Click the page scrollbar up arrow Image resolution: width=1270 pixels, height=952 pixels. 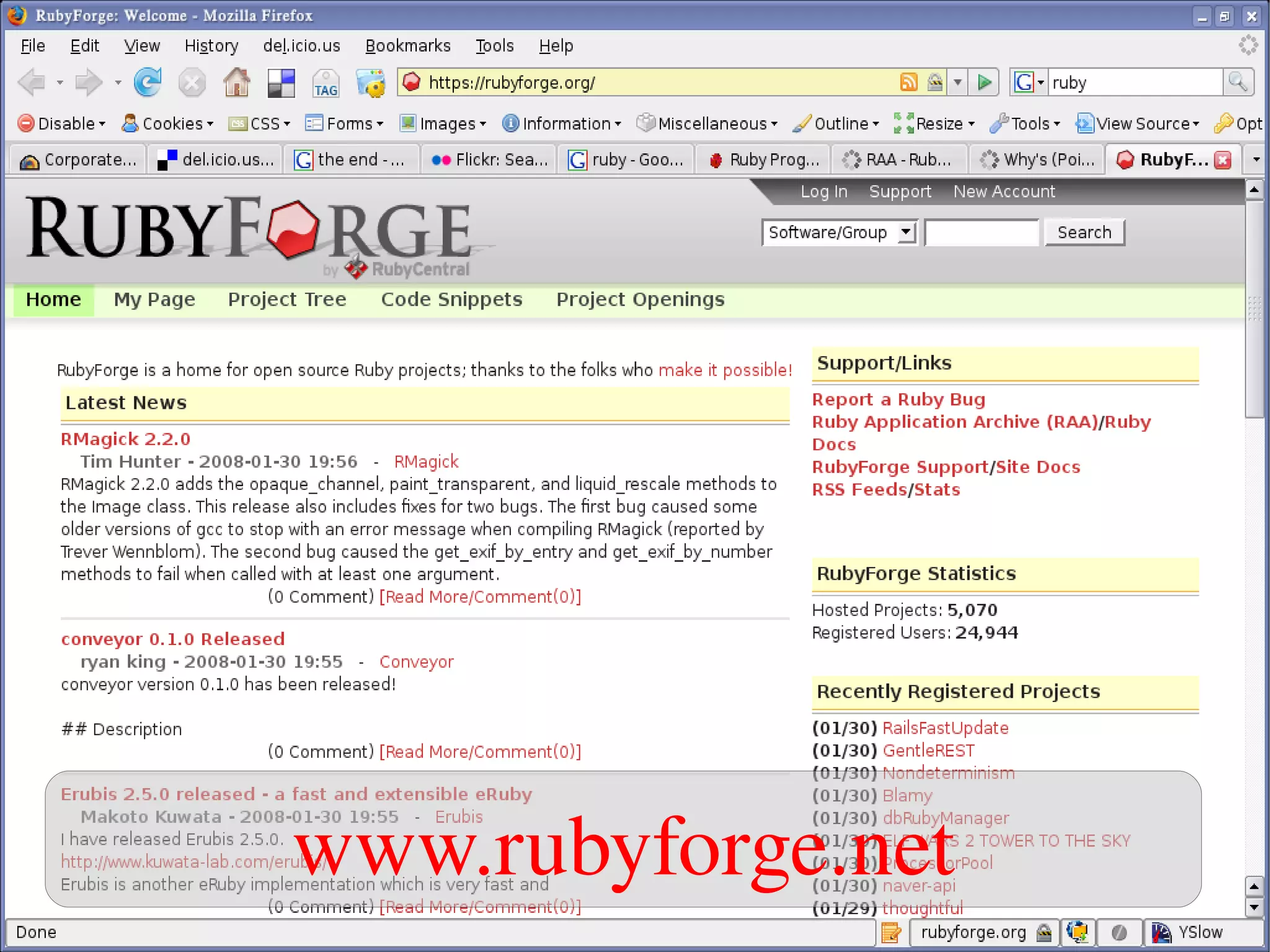(x=1254, y=190)
